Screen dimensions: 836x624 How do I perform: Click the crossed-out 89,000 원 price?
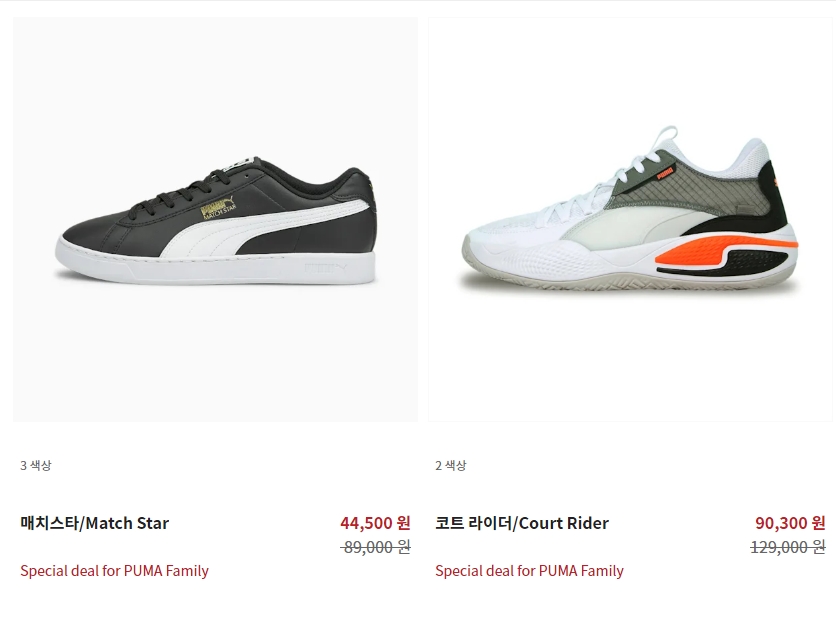pyautogui.click(x=375, y=547)
